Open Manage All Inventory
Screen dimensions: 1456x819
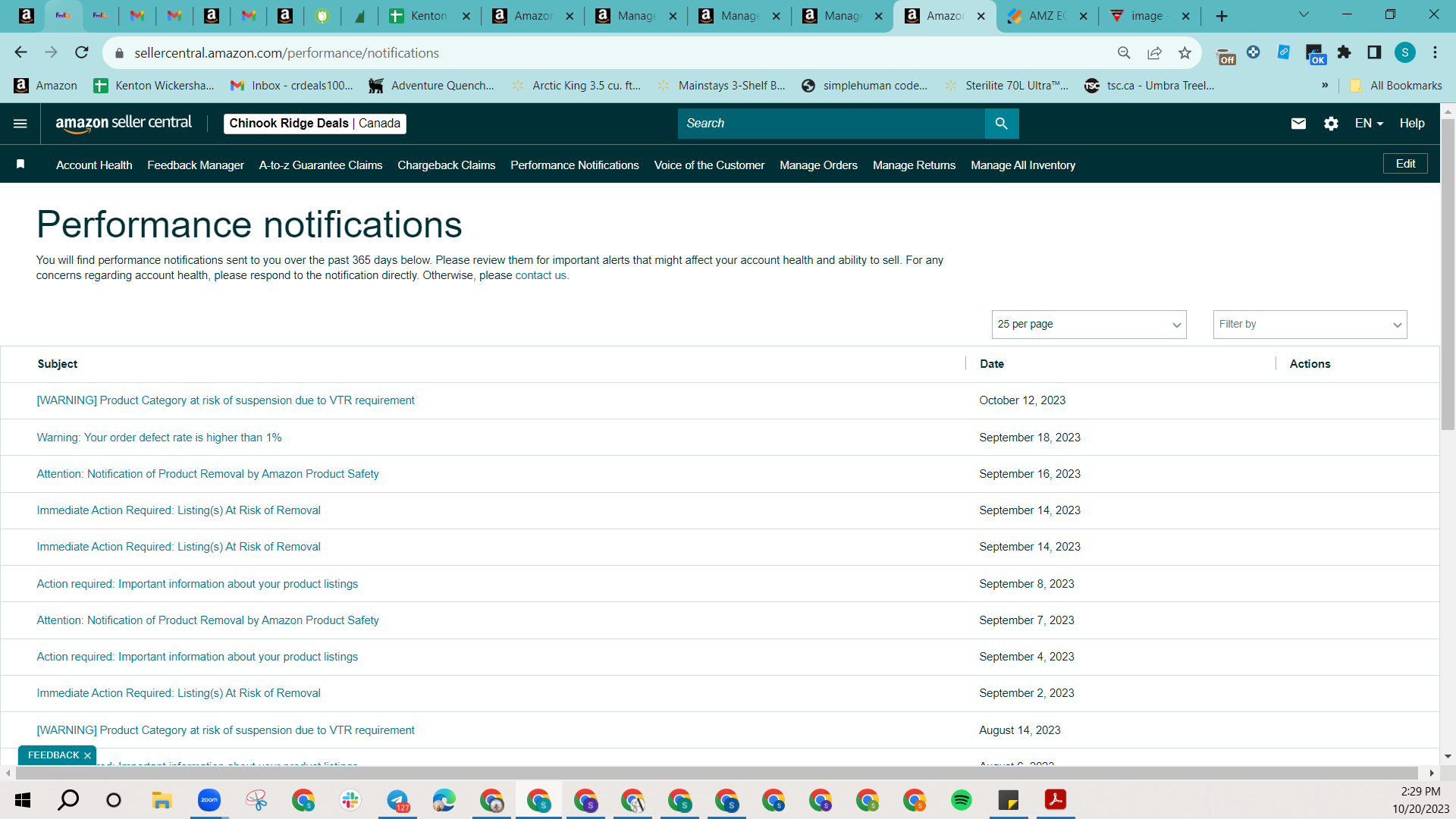(1023, 165)
